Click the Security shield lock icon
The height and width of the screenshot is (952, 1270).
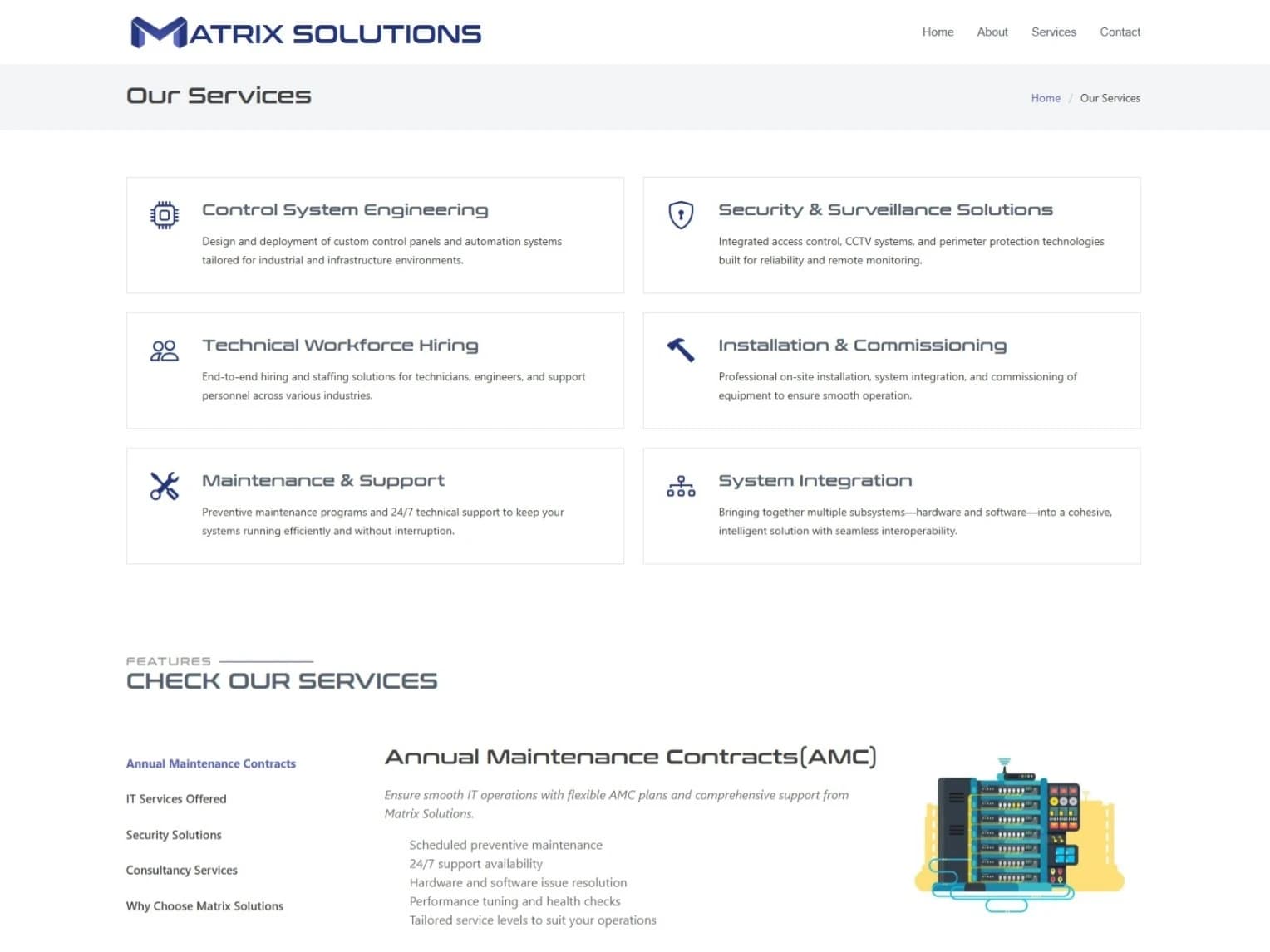click(681, 215)
